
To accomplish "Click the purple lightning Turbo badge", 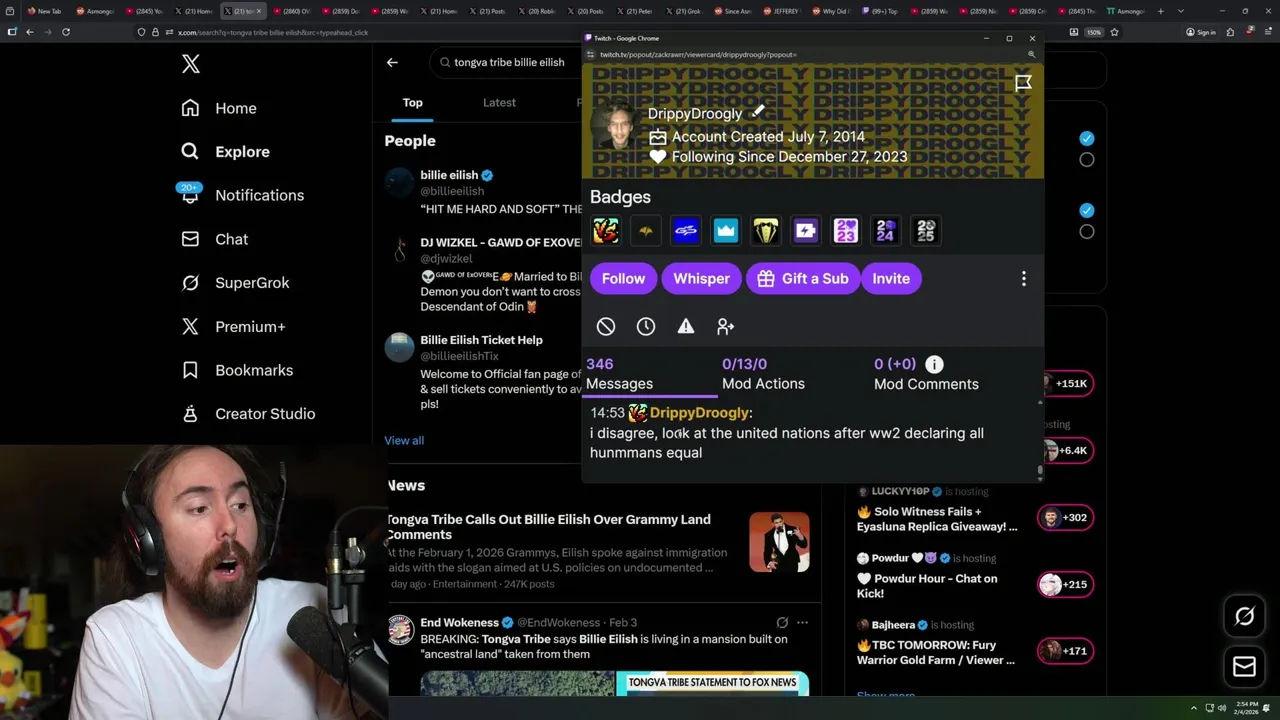I will (x=806, y=231).
